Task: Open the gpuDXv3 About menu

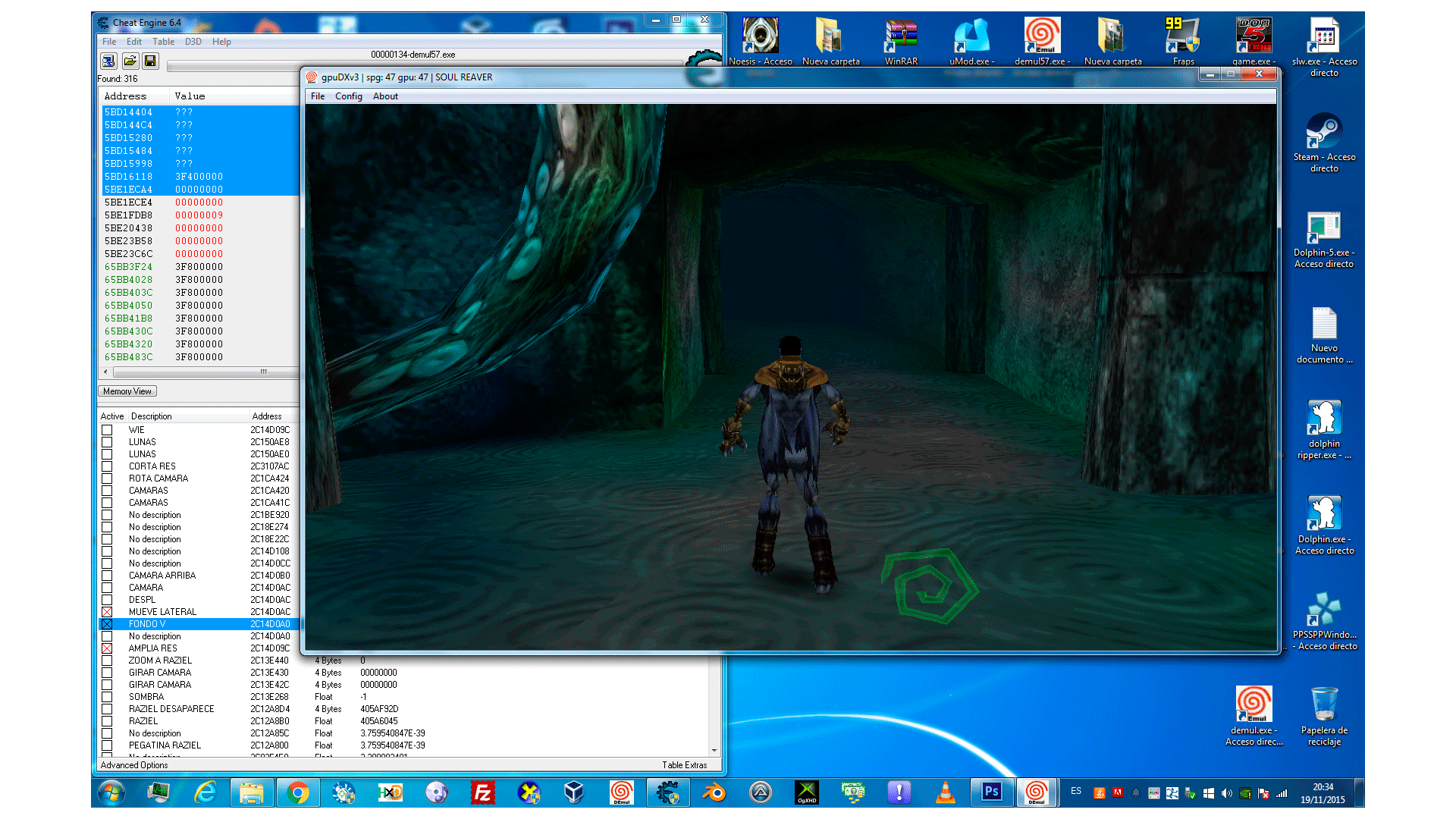Action: coord(385,96)
